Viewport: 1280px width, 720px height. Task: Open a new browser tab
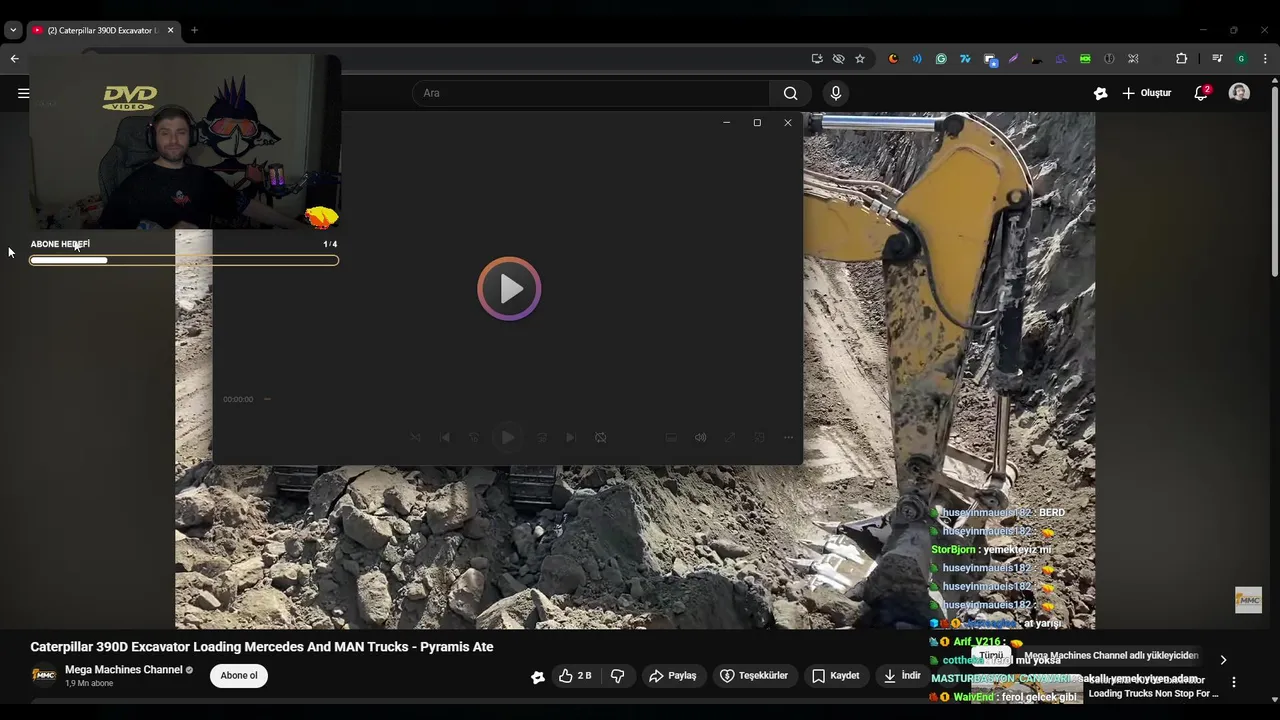(x=194, y=30)
